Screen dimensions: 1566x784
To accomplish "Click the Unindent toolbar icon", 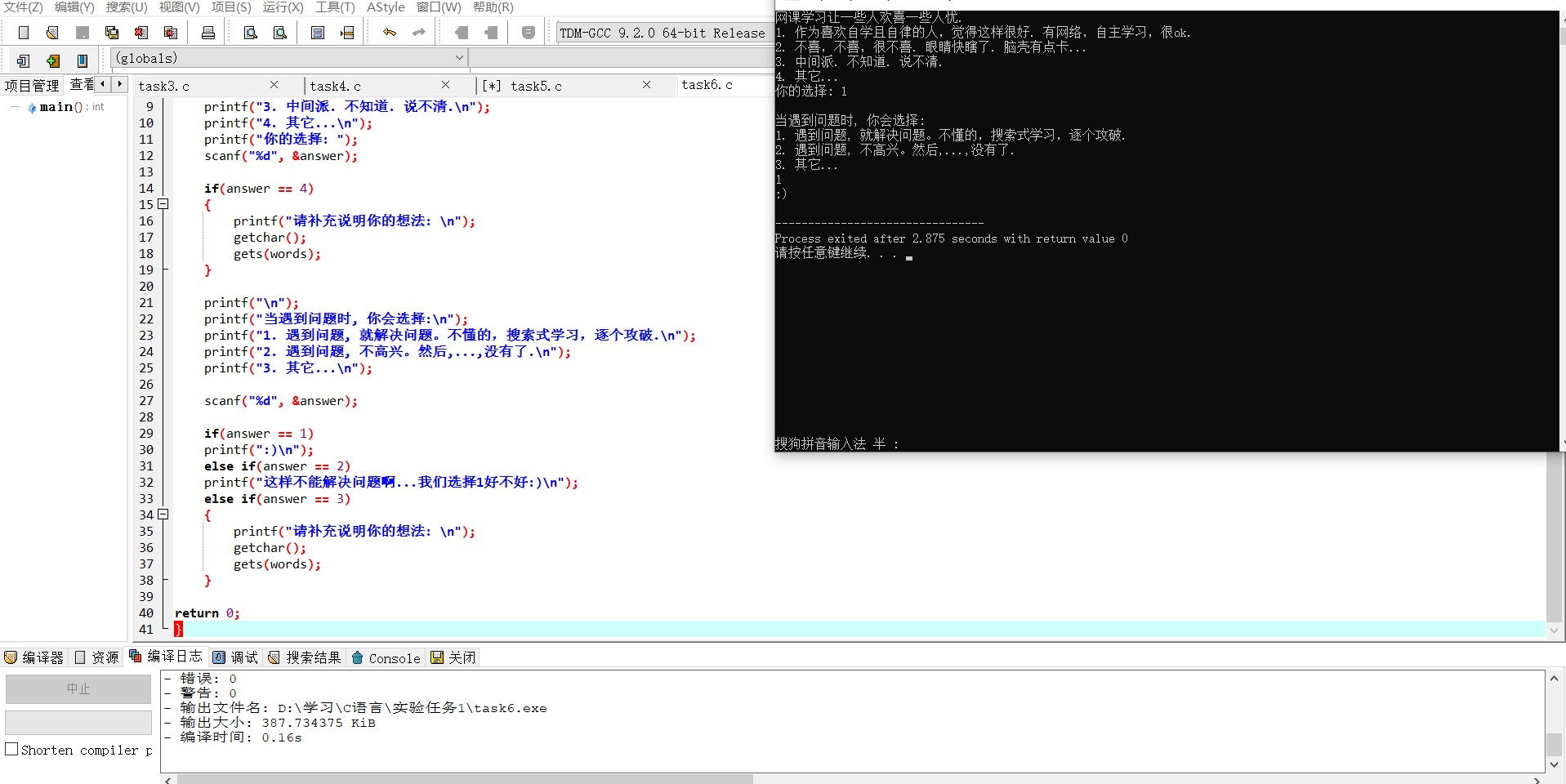I will [x=462, y=33].
